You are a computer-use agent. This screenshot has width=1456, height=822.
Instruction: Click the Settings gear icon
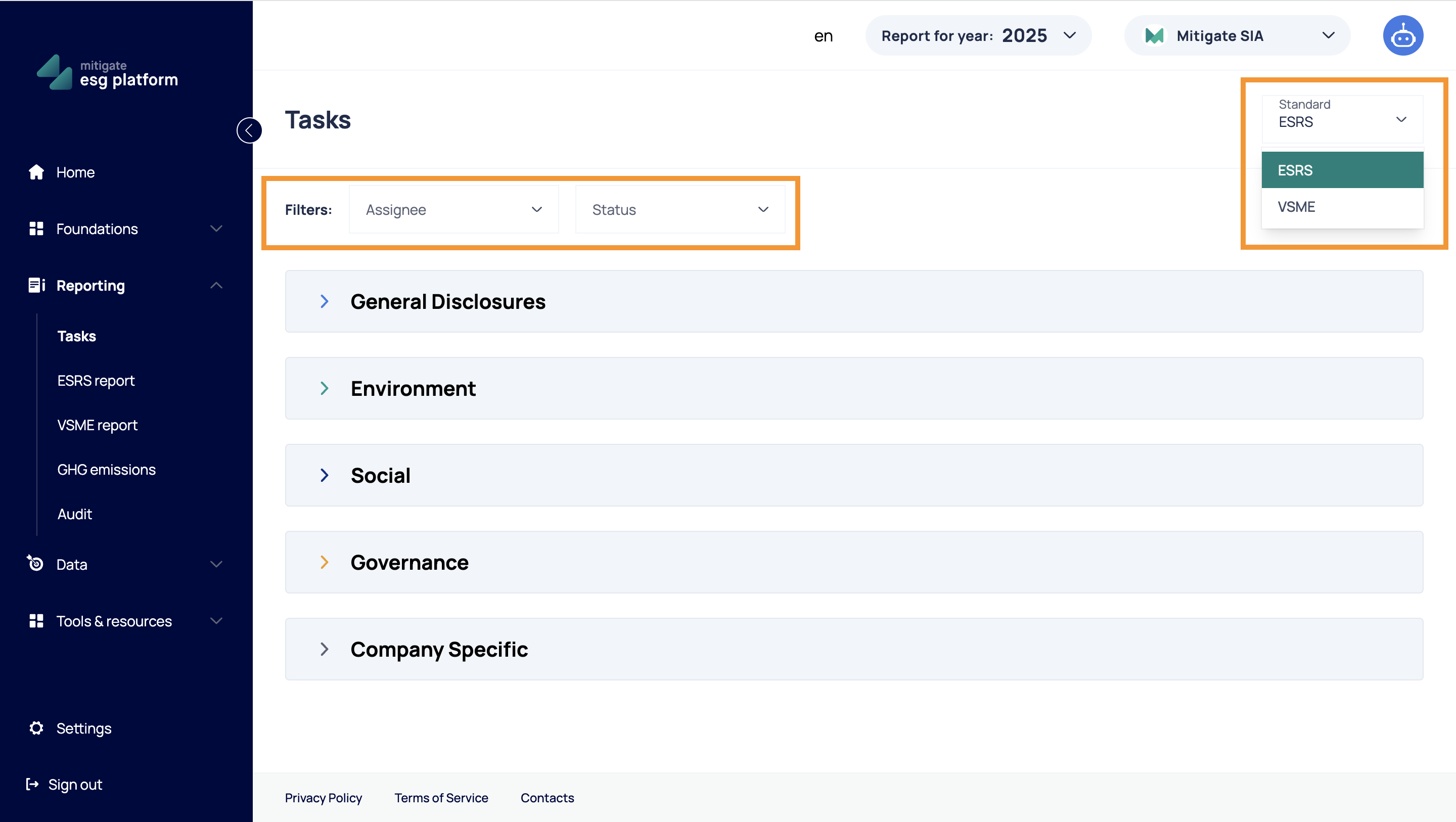36,727
